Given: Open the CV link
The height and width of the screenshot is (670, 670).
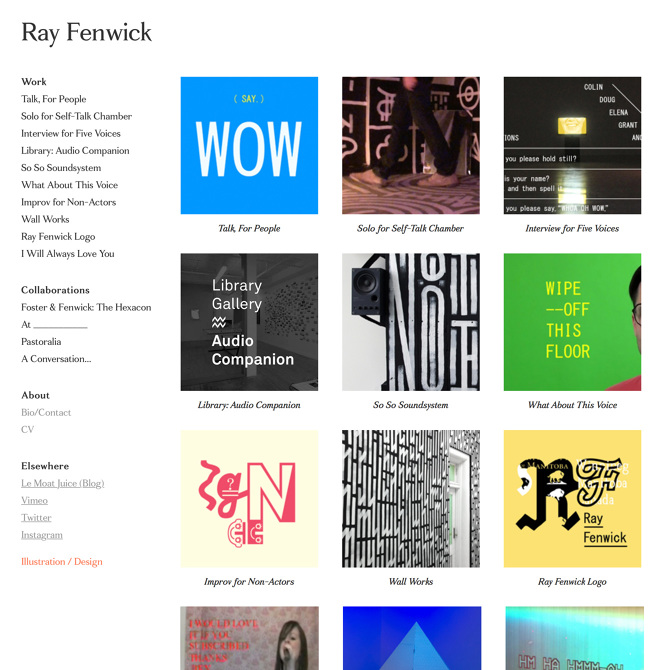Looking at the screenshot, I should 27,429.
